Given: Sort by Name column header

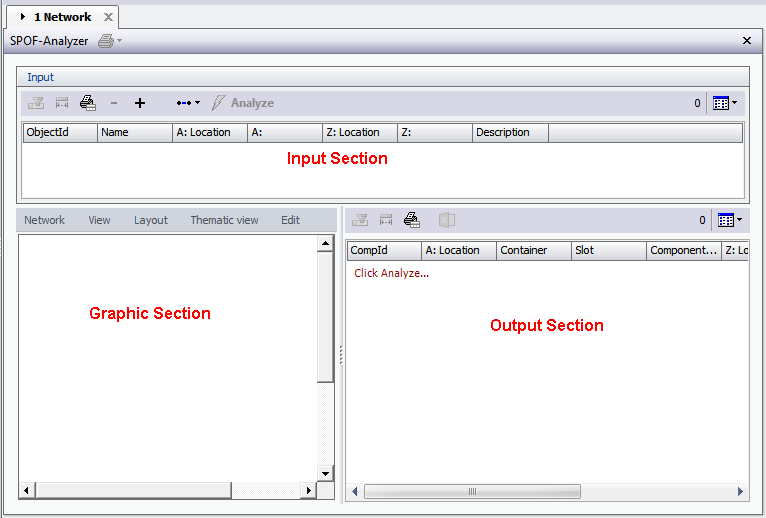Looking at the screenshot, I should click(135, 133).
